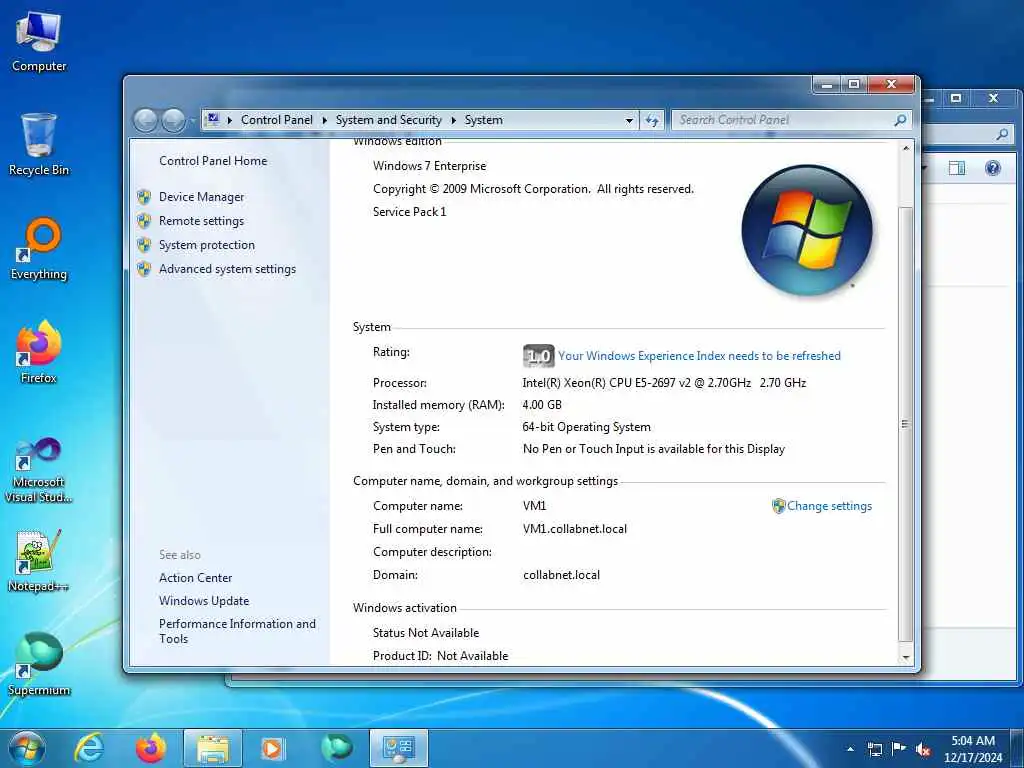Click the Status Not Available activation text
The height and width of the screenshot is (768, 1024).
pos(426,633)
